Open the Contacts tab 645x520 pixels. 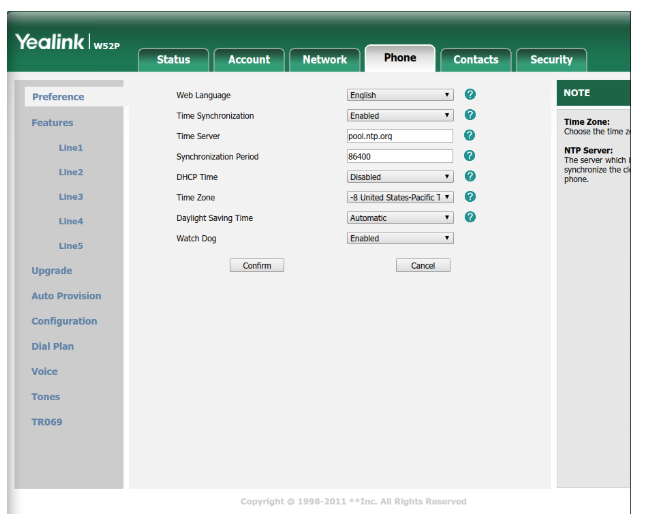tap(476, 60)
